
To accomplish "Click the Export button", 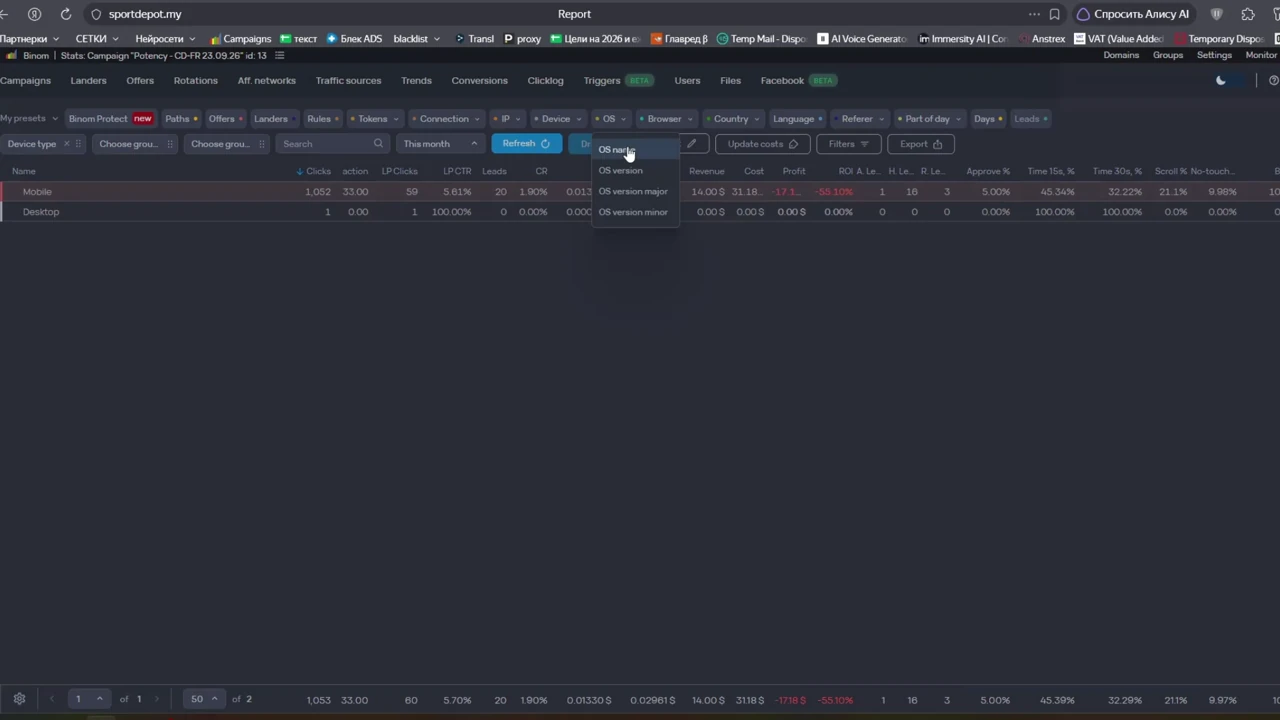I will (x=921, y=144).
